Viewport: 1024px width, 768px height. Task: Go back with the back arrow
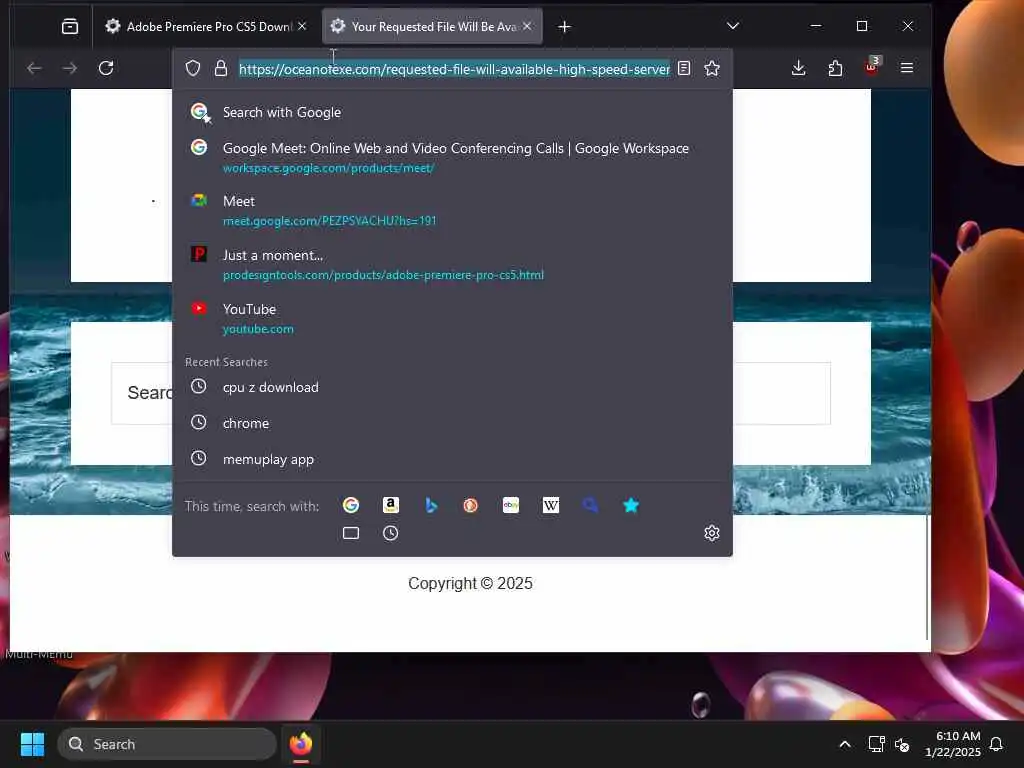click(x=34, y=68)
